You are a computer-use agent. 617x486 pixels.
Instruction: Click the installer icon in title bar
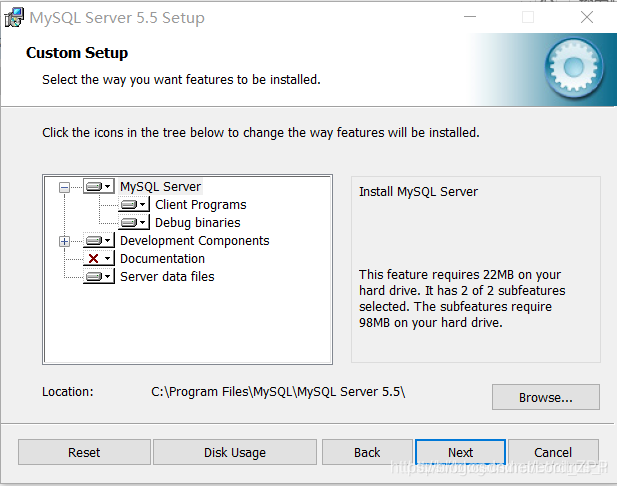tap(14, 18)
